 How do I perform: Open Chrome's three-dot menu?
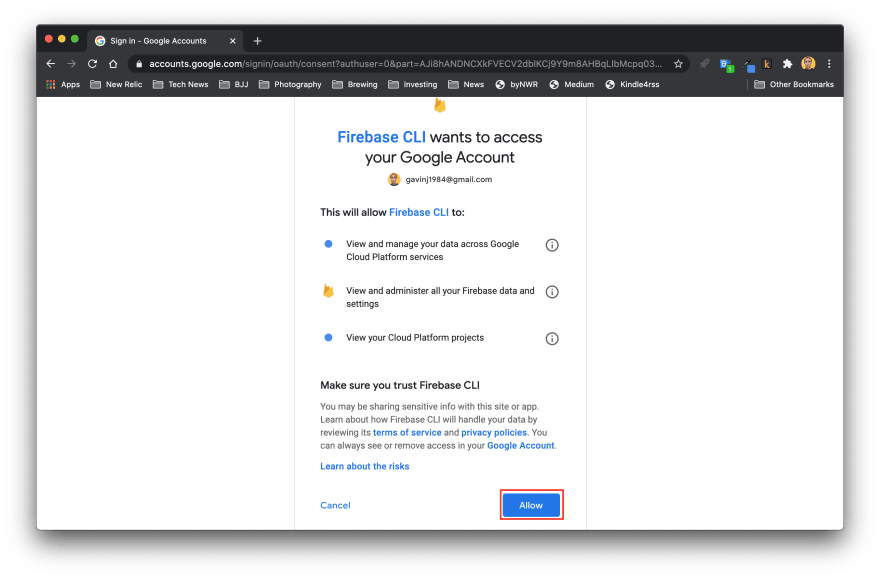pos(829,63)
